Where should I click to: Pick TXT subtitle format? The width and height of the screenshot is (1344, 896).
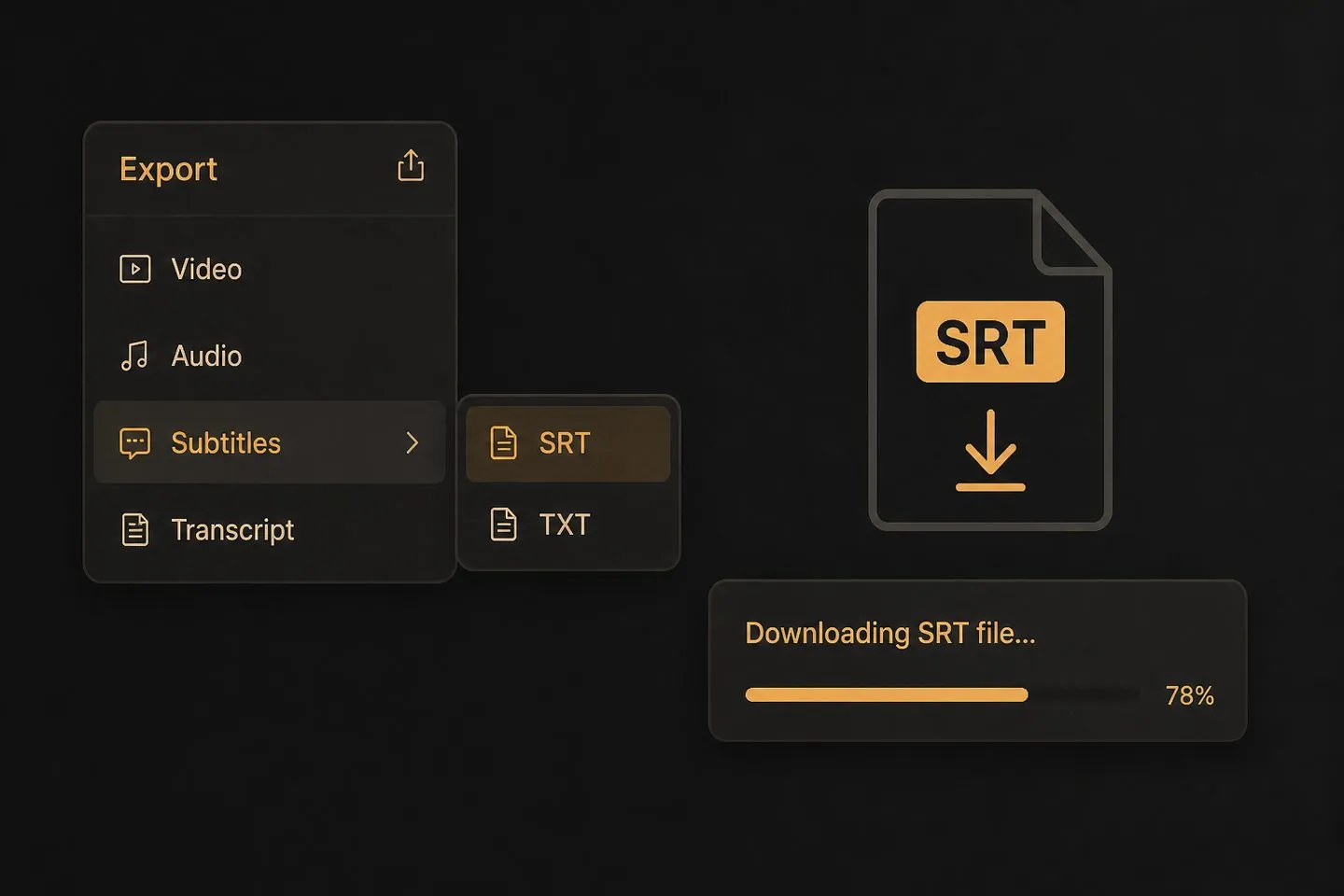567,525
